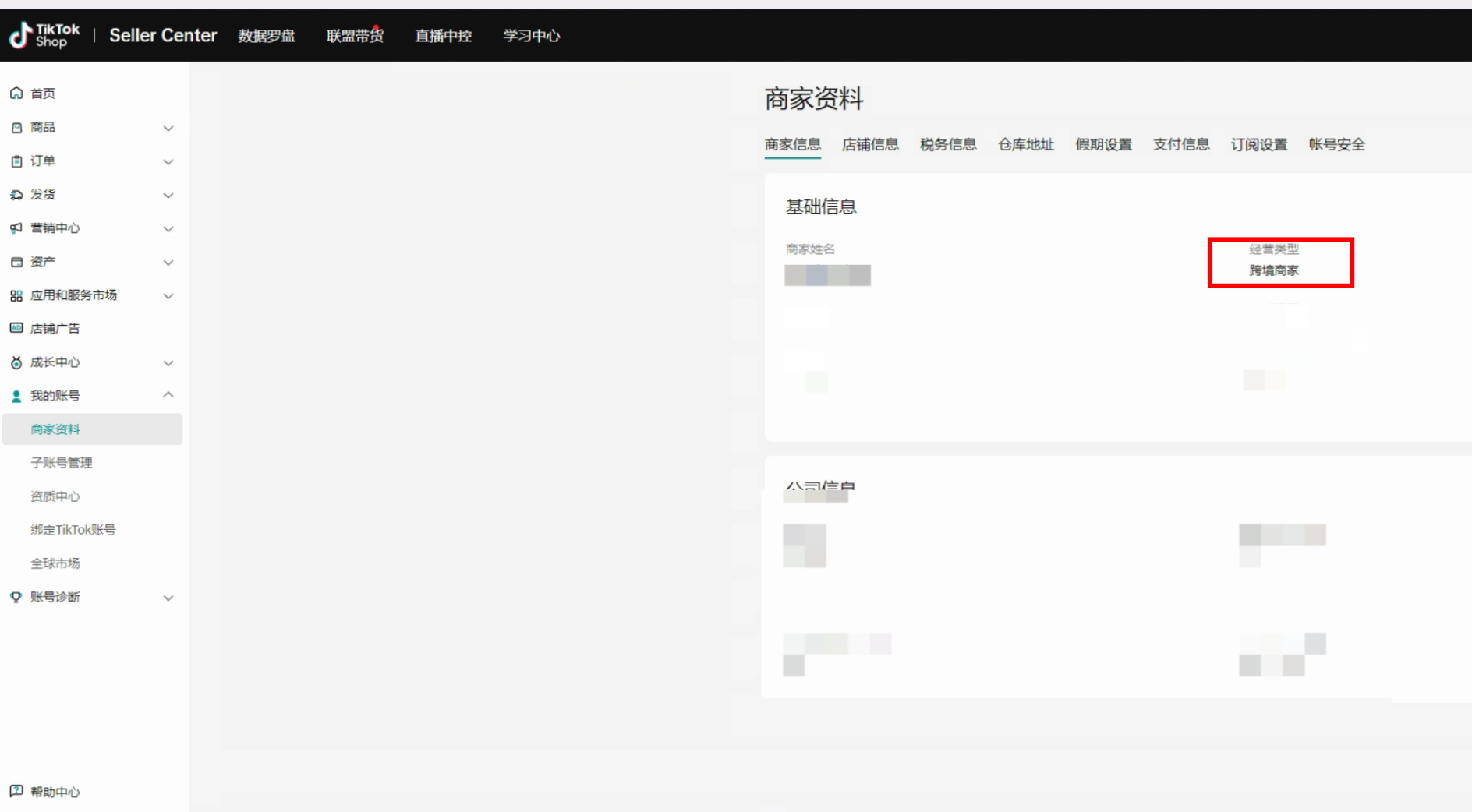Screen dimensions: 1472x812
Task: Open 学习中心 in the top navigation
Action: pos(532,36)
